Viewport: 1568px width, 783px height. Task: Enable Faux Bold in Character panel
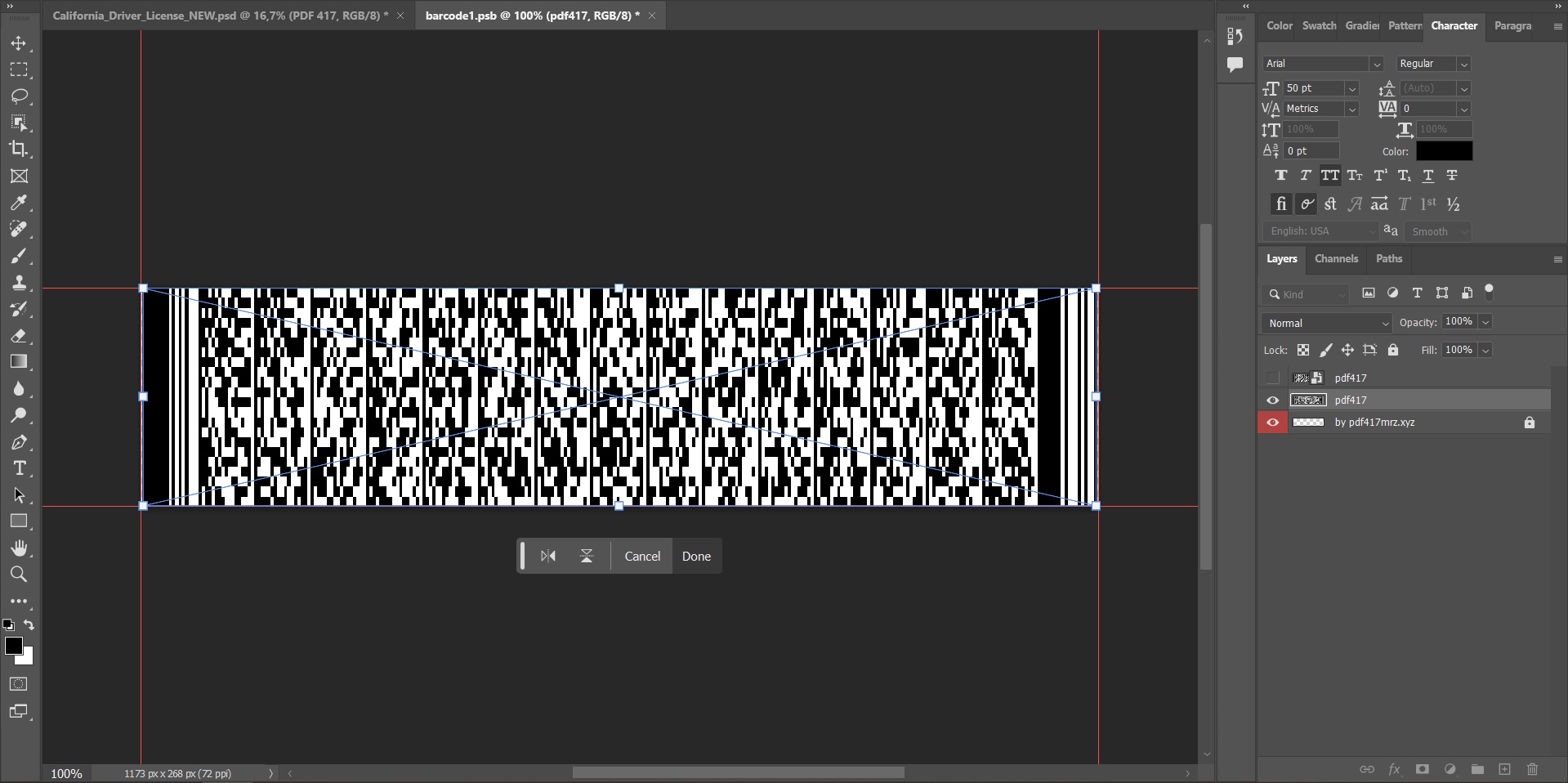1280,175
